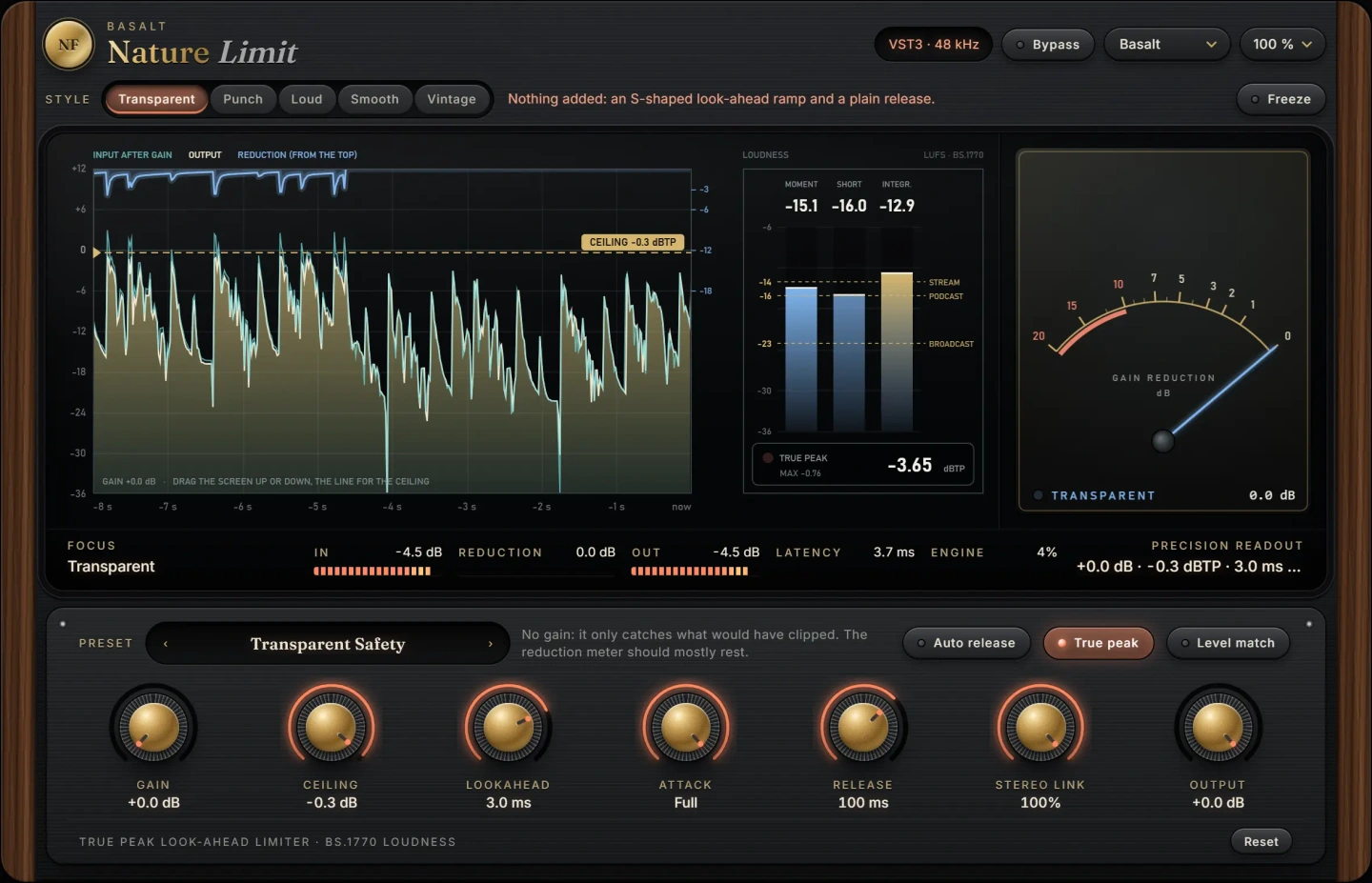Click the VST3 · 48 kHz badge
1372x883 pixels.
[934, 45]
